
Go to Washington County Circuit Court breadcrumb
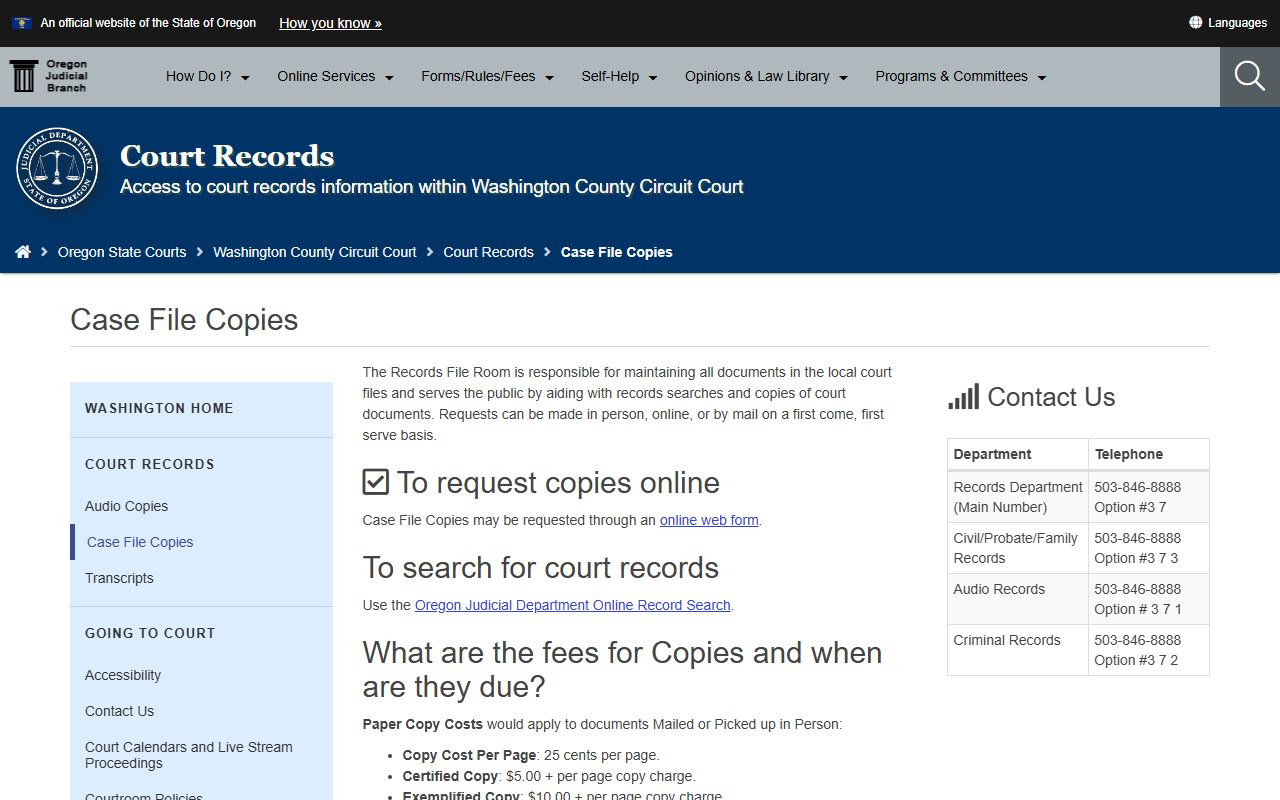tap(315, 252)
